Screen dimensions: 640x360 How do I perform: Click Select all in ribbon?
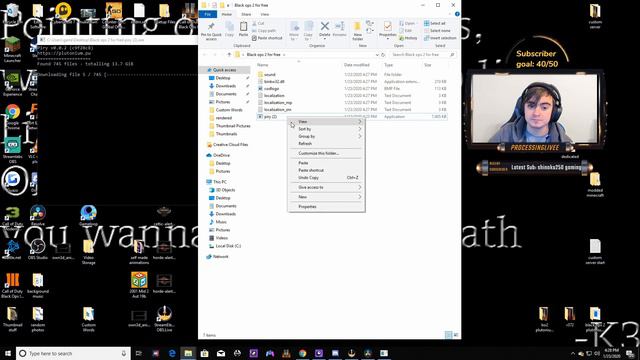435,23
